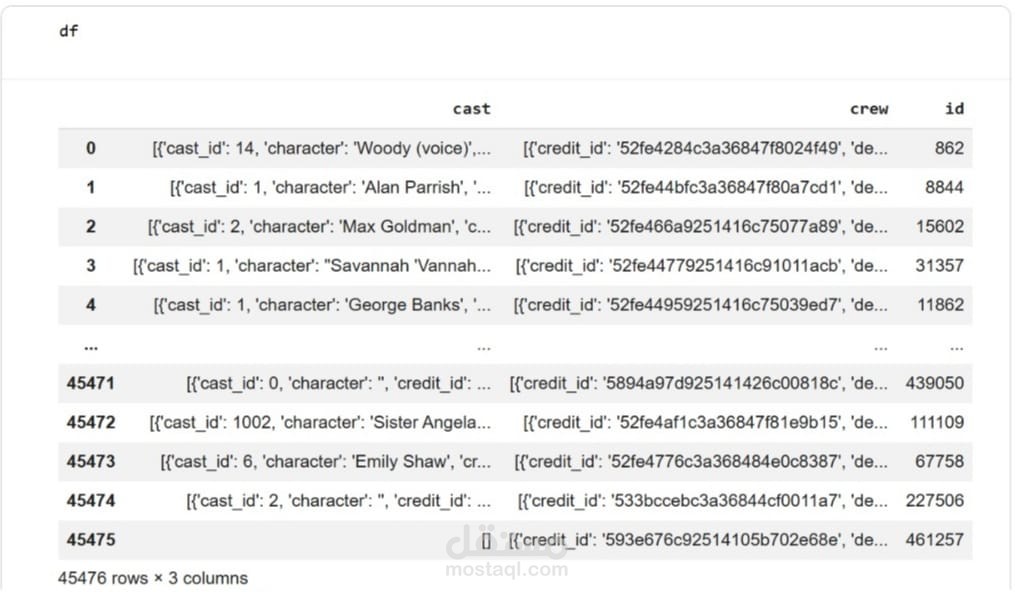Select the Sister Angela cast cell

(x=320, y=422)
